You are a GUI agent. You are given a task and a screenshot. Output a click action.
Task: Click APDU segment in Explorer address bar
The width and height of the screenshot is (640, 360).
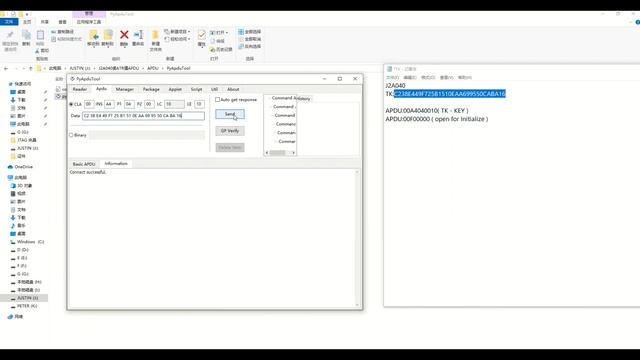point(153,69)
